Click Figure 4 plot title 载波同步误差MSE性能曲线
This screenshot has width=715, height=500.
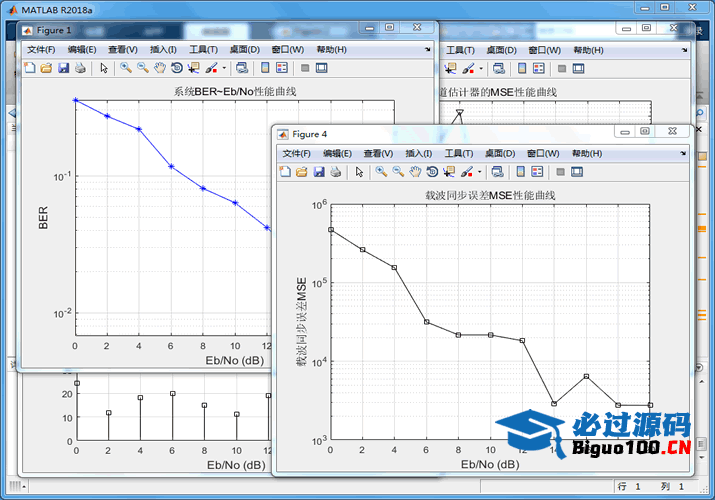pos(490,196)
